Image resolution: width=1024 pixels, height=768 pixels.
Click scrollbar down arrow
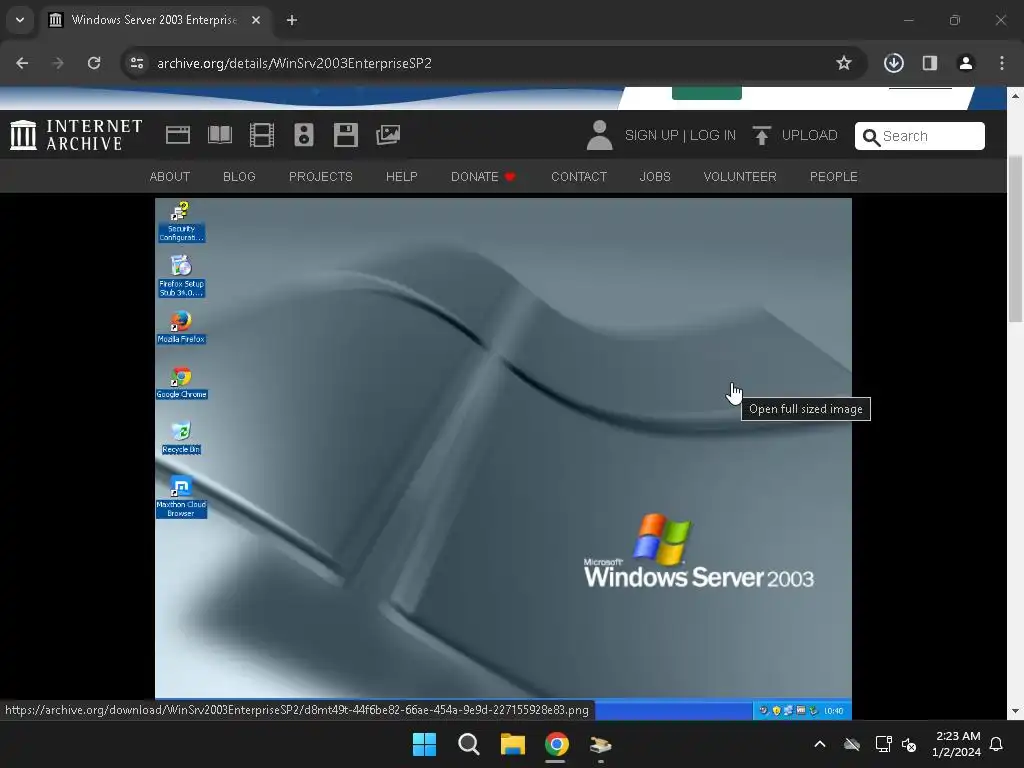1015,711
